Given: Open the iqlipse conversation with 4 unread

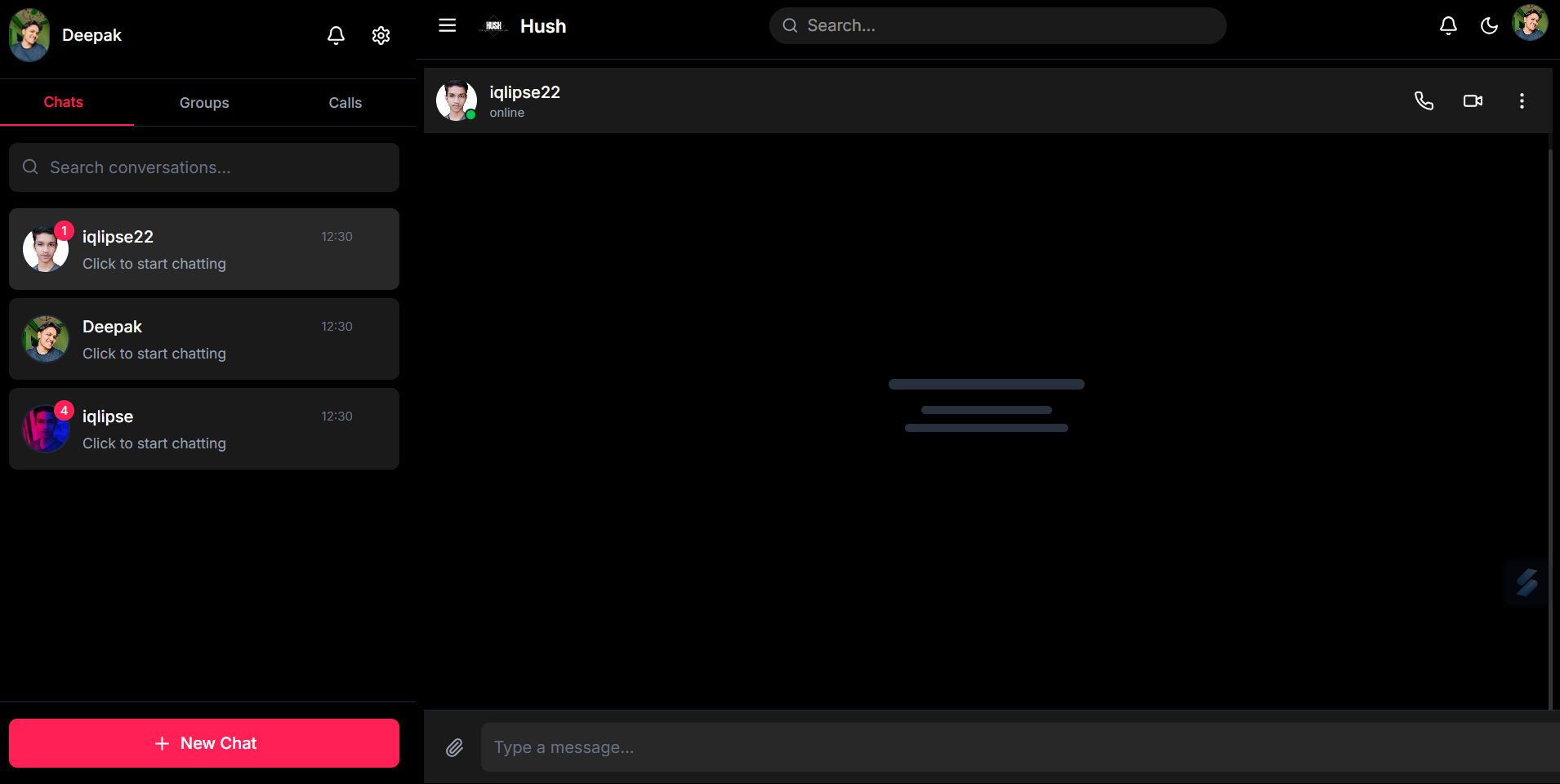Looking at the screenshot, I should [x=204, y=429].
